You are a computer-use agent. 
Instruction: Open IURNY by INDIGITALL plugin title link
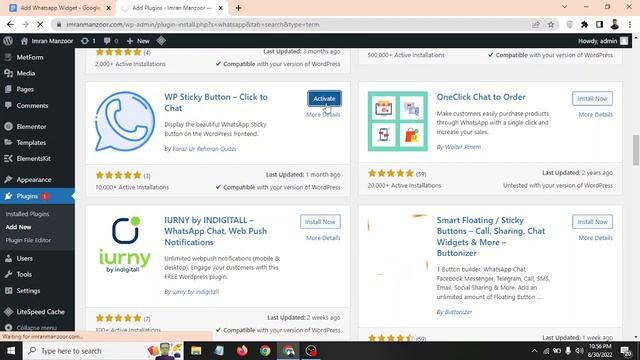[216, 231]
